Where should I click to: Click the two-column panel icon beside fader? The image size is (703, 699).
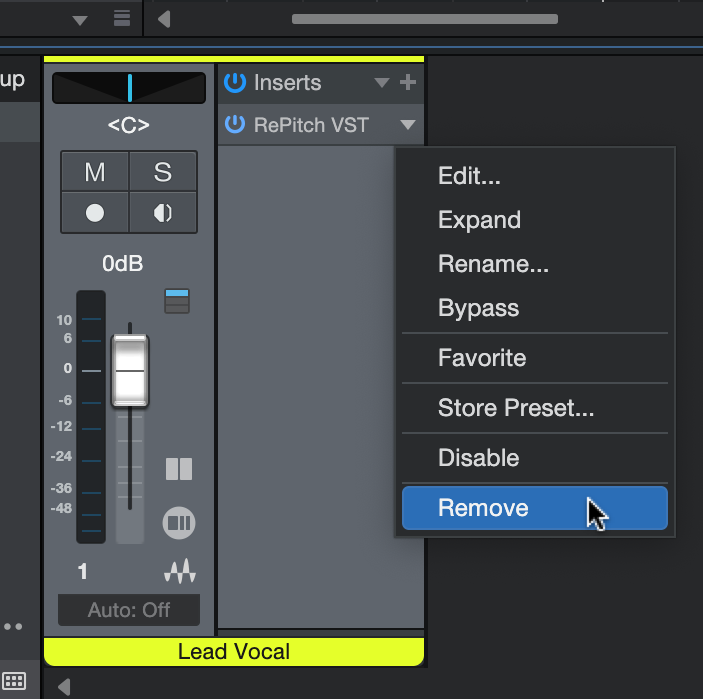tap(179, 469)
